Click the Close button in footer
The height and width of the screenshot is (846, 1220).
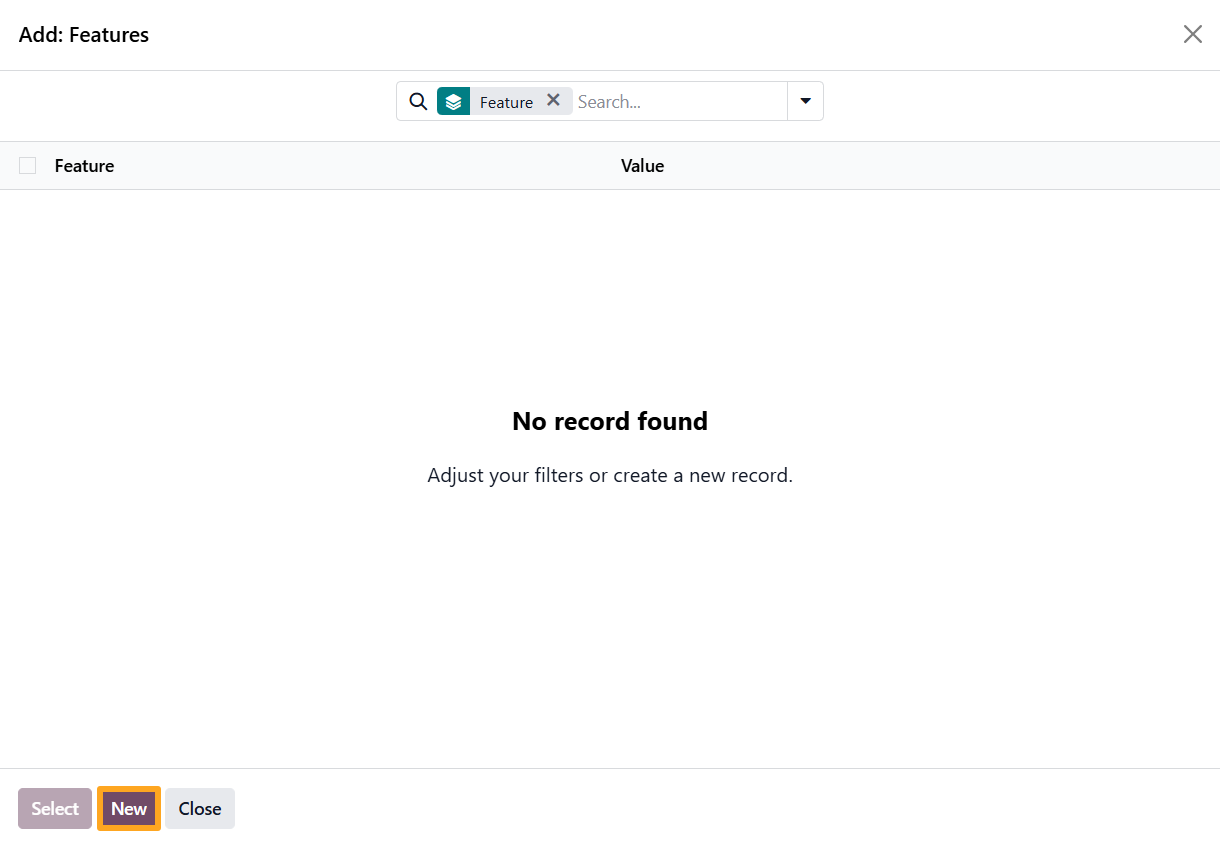click(x=200, y=809)
